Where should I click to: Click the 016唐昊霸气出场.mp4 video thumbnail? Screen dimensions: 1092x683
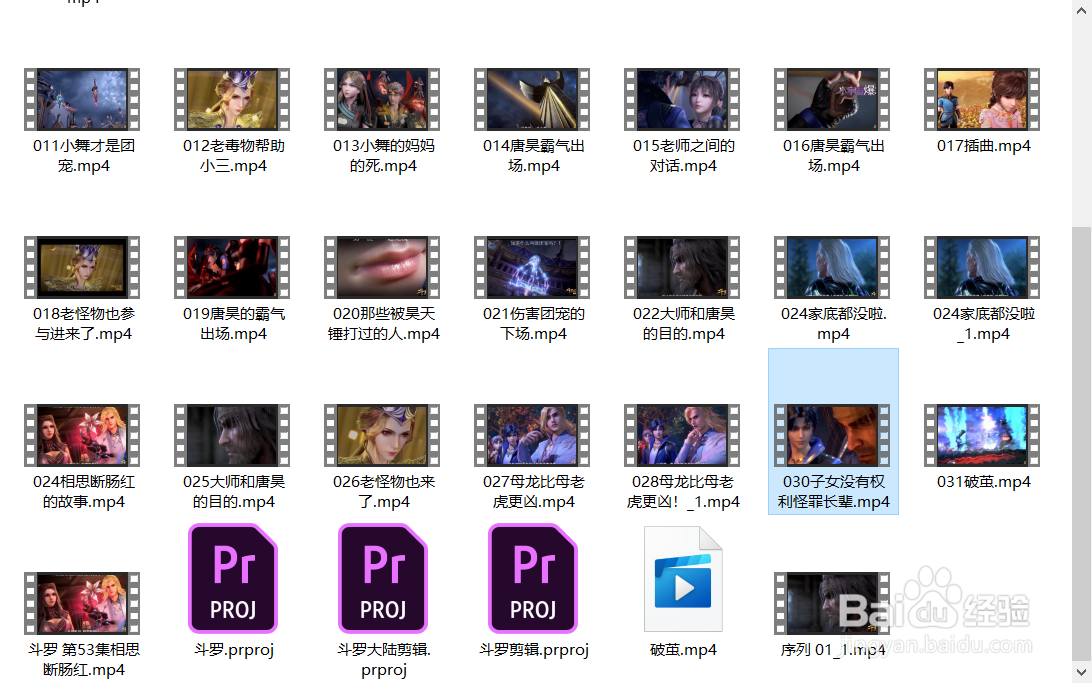(x=832, y=100)
